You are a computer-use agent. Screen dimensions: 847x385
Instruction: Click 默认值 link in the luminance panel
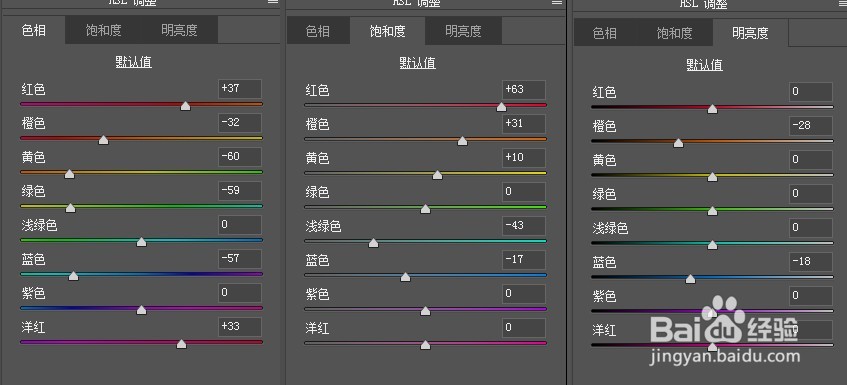pos(704,65)
